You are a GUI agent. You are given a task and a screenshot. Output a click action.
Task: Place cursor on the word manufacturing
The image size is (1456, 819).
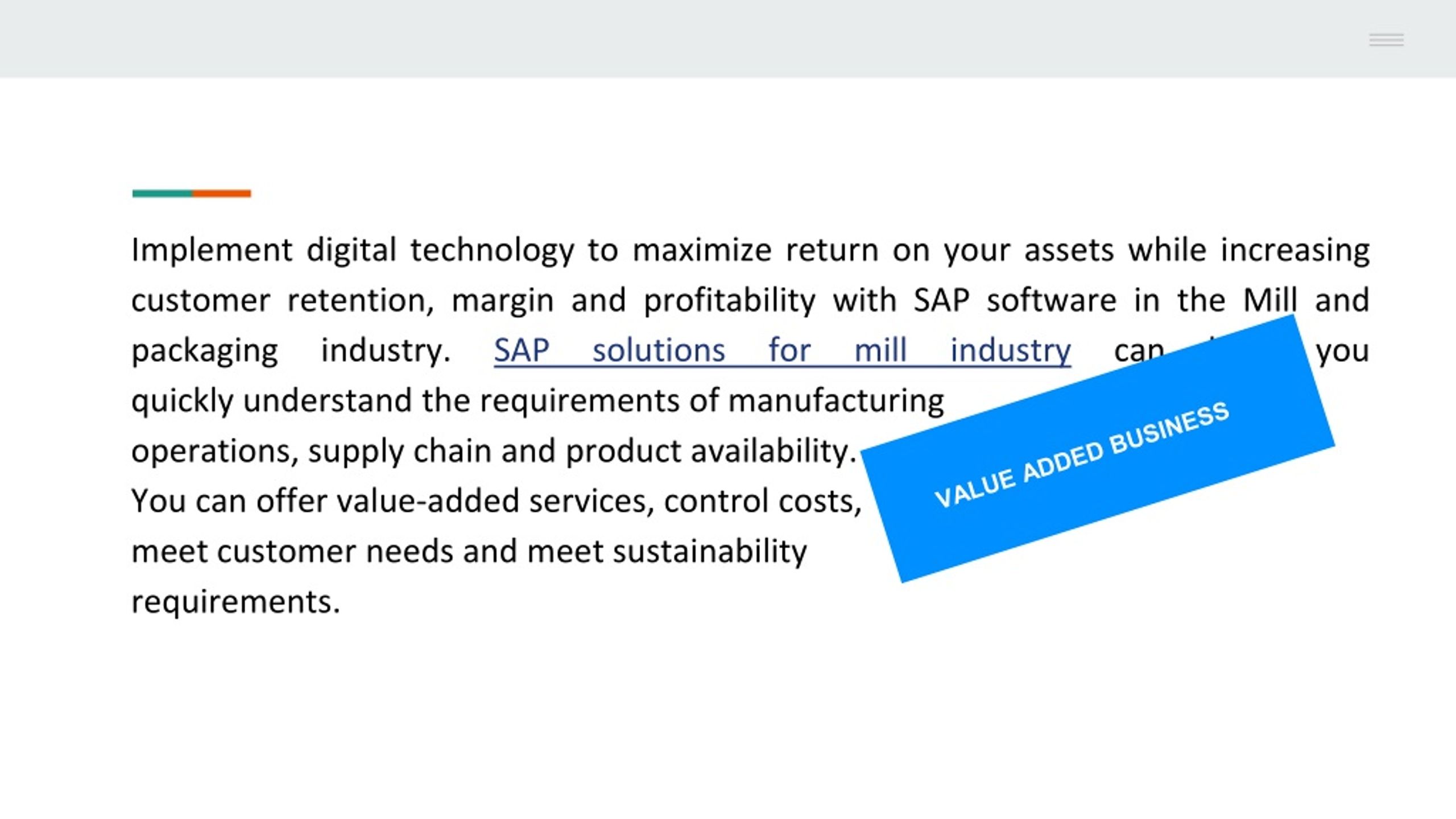coord(835,402)
